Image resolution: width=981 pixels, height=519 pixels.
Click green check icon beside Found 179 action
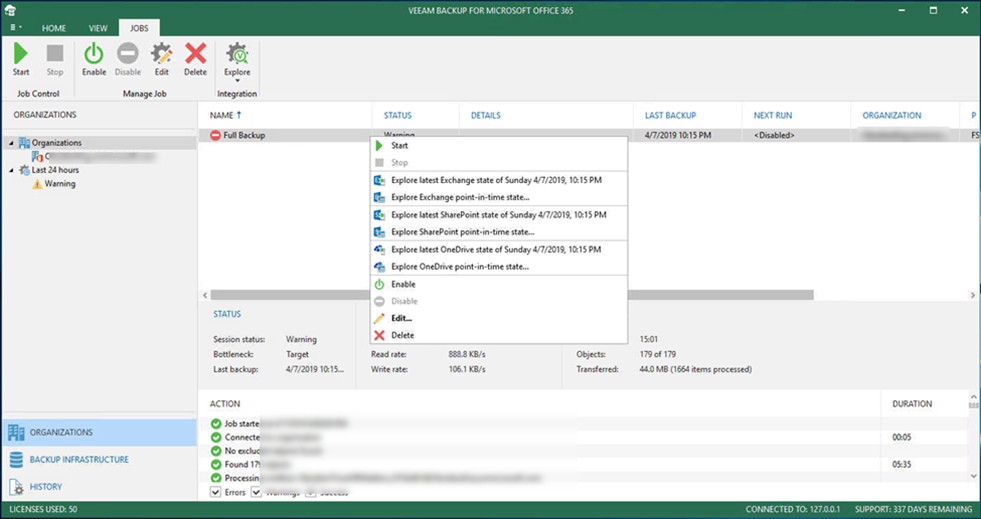click(x=216, y=464)
